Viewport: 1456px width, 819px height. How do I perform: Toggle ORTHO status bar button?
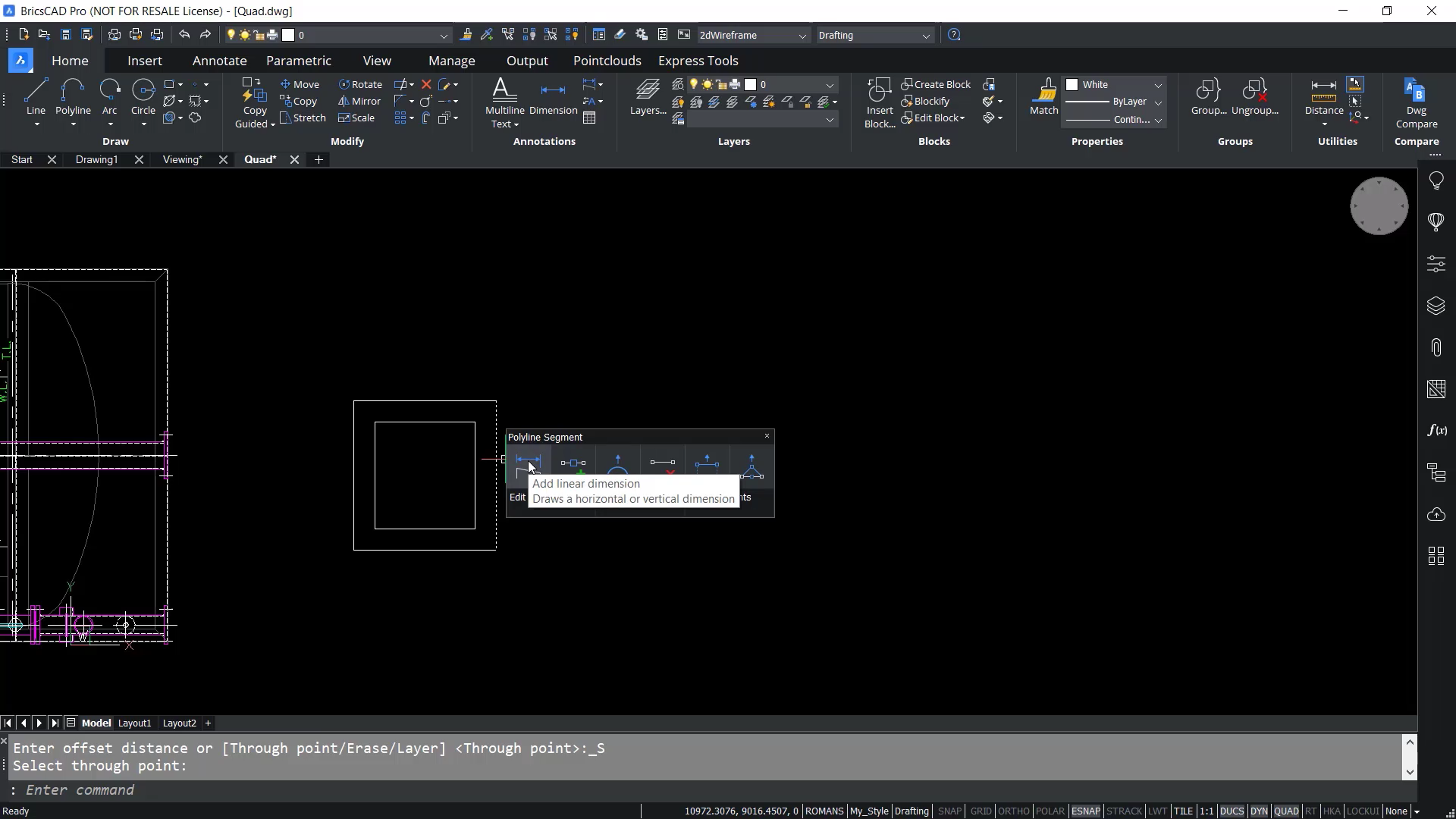pyautogui.click(x=1013, y=811)
